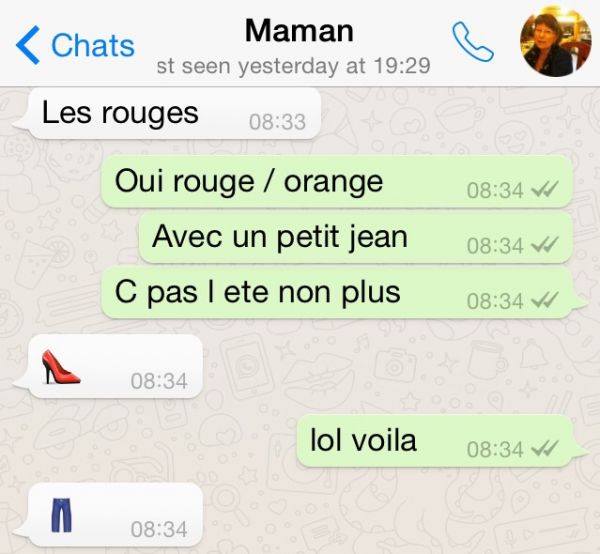This screenshot has height=554, width=600.
Task: Start a voice call with the phone icon
Action: coord(473,42)
